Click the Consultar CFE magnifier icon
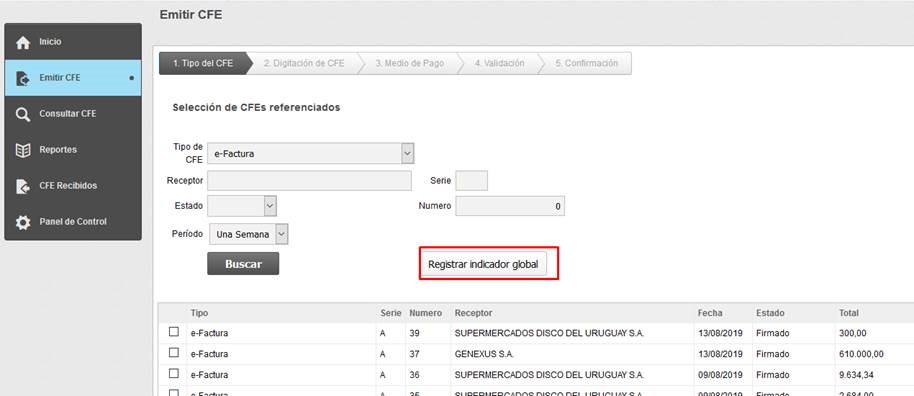The width and height of the screenshot is (914, 396). tap(23, 114)
